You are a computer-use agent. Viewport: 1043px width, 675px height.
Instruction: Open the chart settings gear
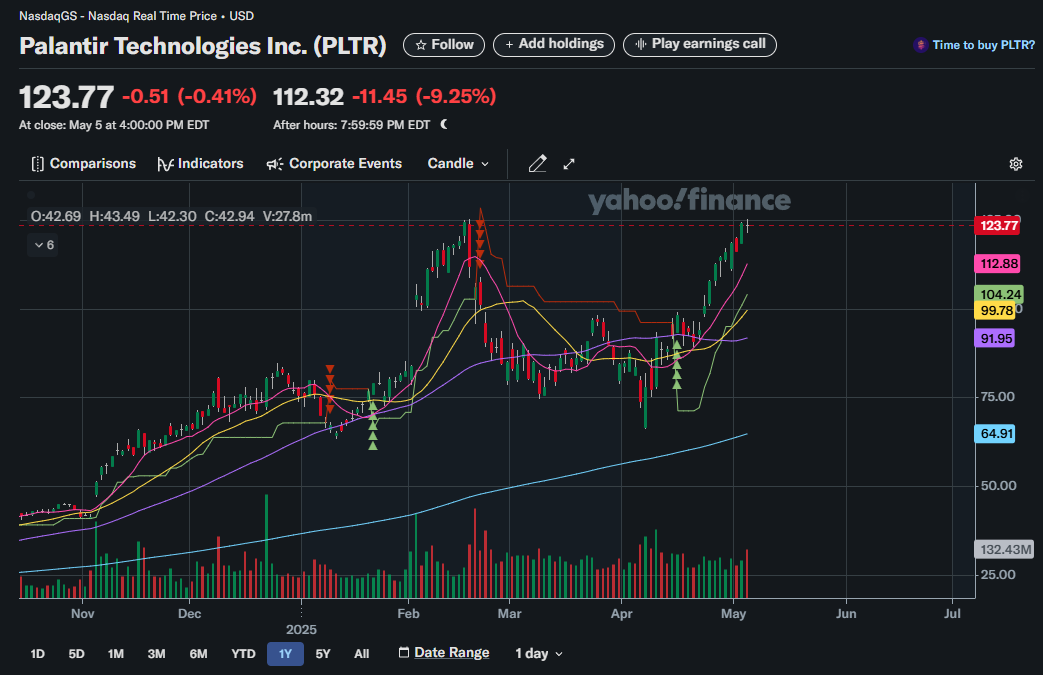[x=1015, y=164]
